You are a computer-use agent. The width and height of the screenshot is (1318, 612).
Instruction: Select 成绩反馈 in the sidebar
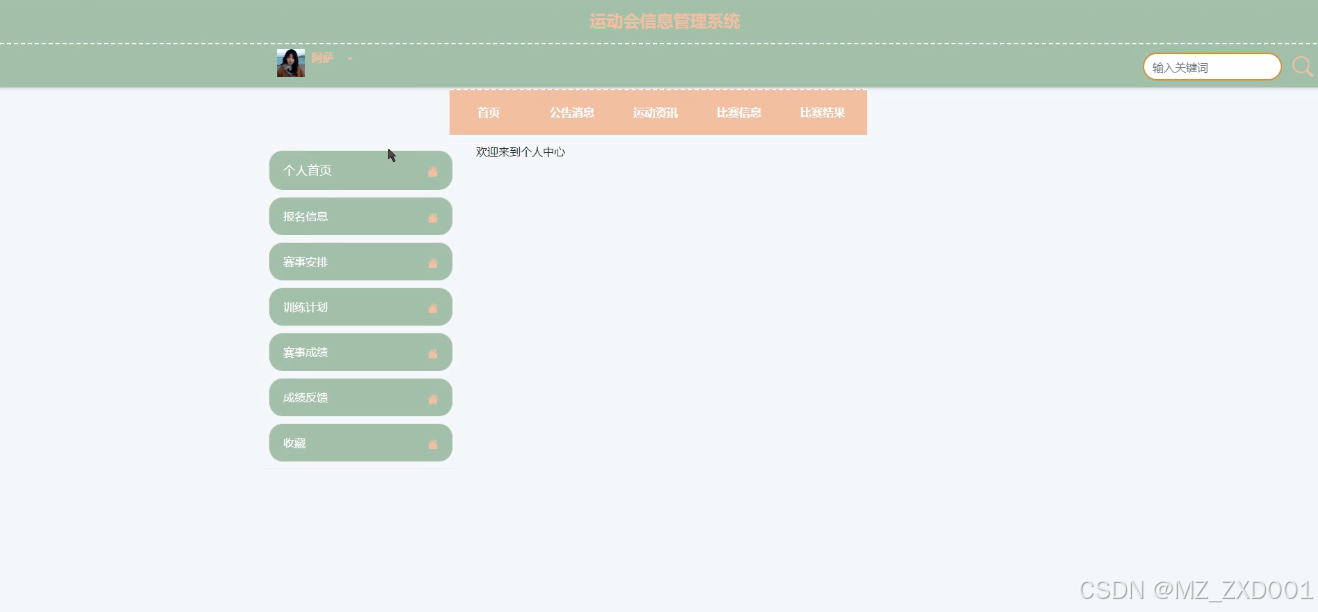[361, 397]
